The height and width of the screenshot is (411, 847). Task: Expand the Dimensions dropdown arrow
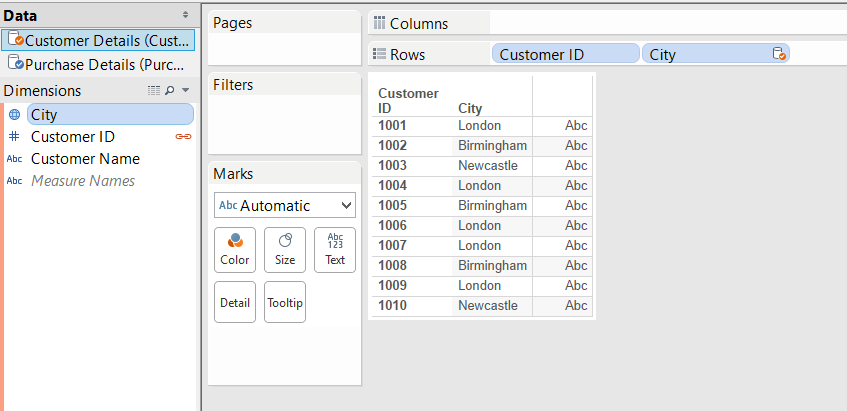tap(185, 90)
